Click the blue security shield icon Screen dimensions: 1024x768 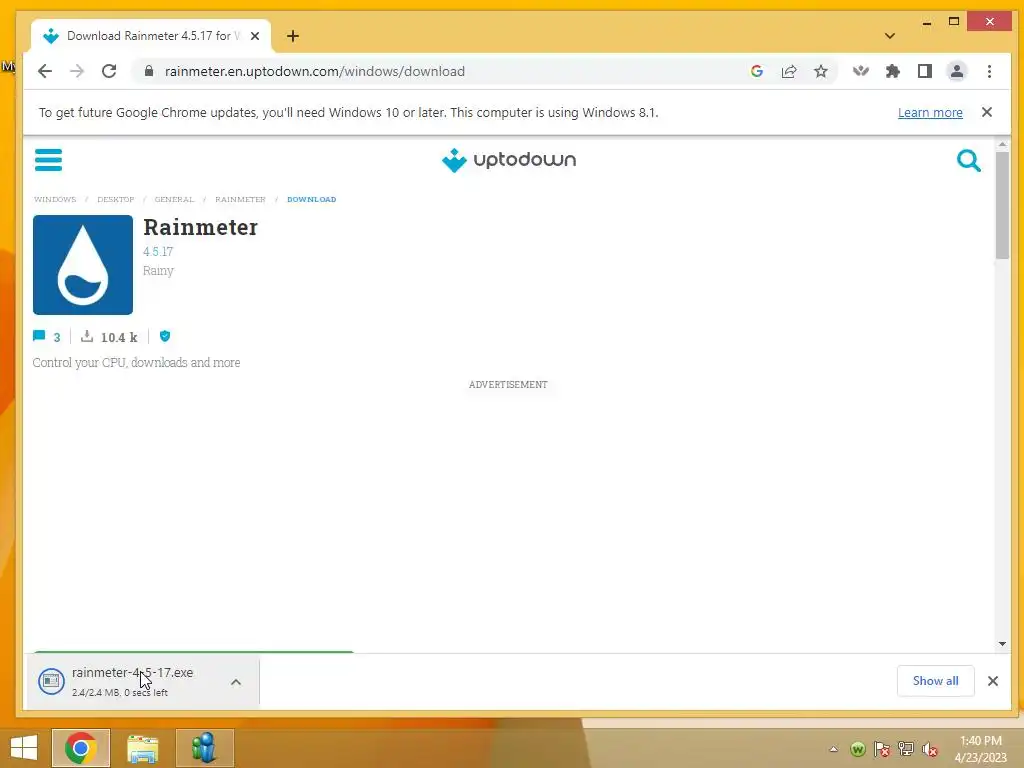coord(165,336)
